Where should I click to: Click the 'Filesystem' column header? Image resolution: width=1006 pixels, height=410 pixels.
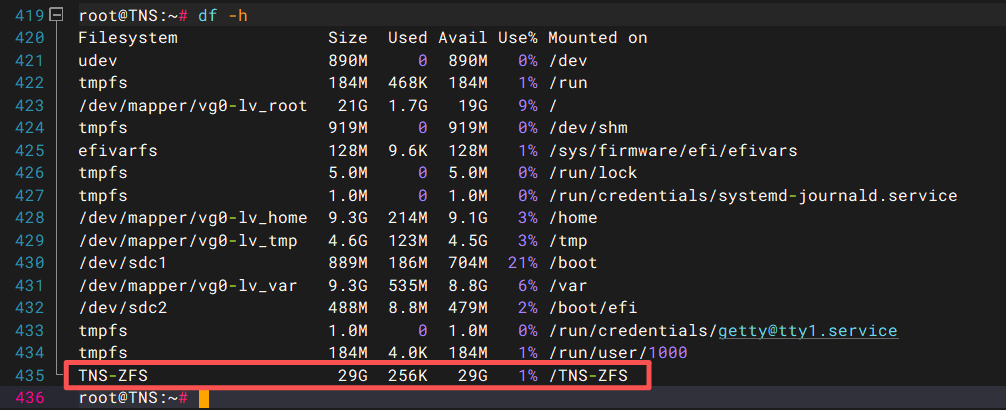tap(127, 38)
